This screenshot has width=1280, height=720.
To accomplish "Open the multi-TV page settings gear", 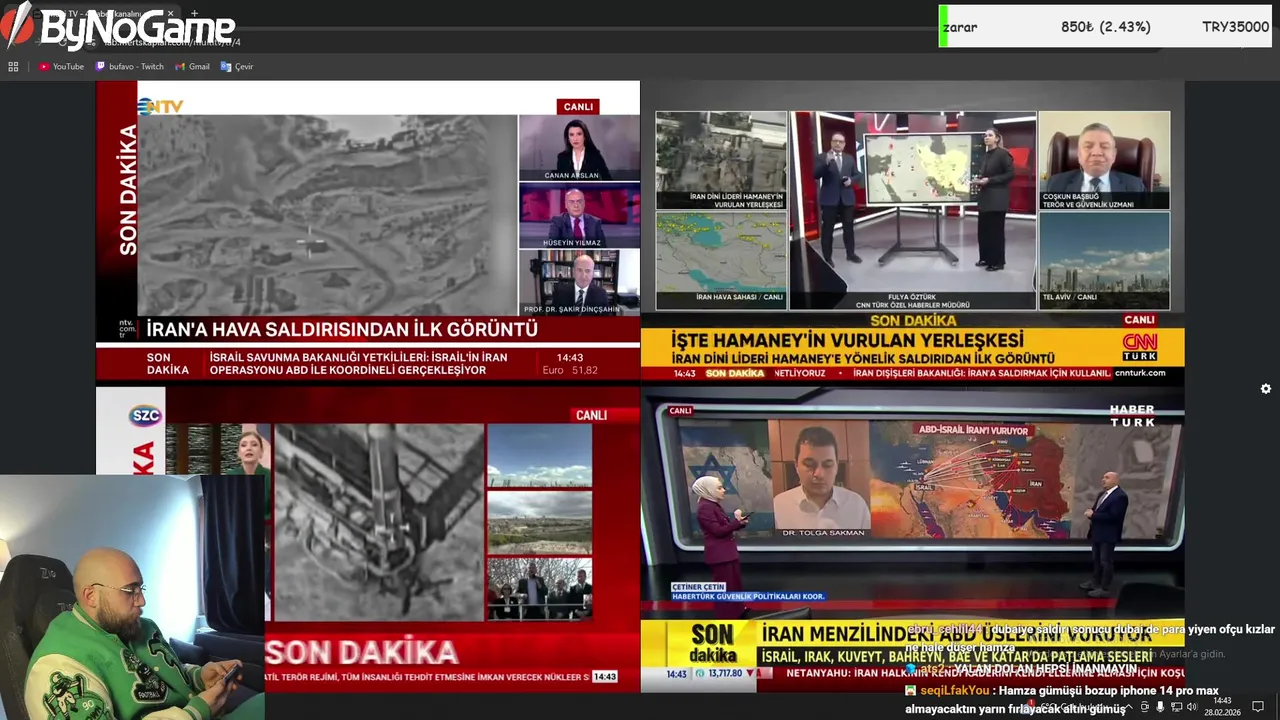I will (1266, 389).
